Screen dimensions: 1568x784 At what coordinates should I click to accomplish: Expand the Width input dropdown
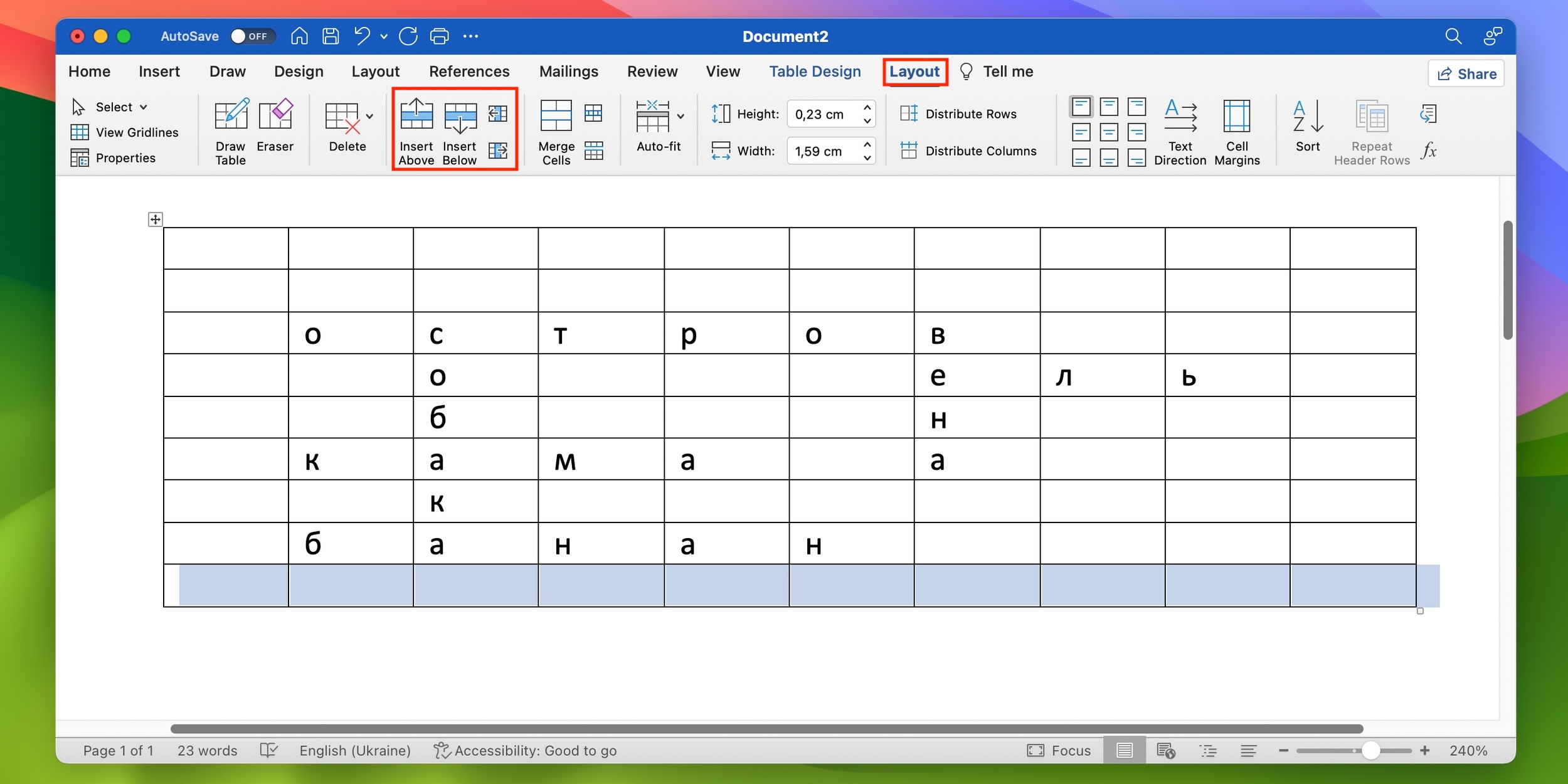tap(869, 156)
